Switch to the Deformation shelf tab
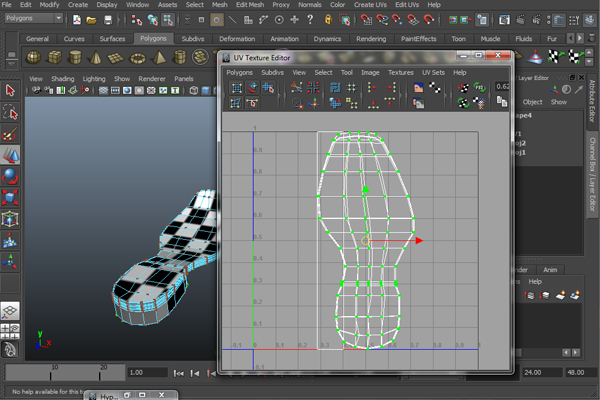This screenshot has height=400, width=600. 237,39
